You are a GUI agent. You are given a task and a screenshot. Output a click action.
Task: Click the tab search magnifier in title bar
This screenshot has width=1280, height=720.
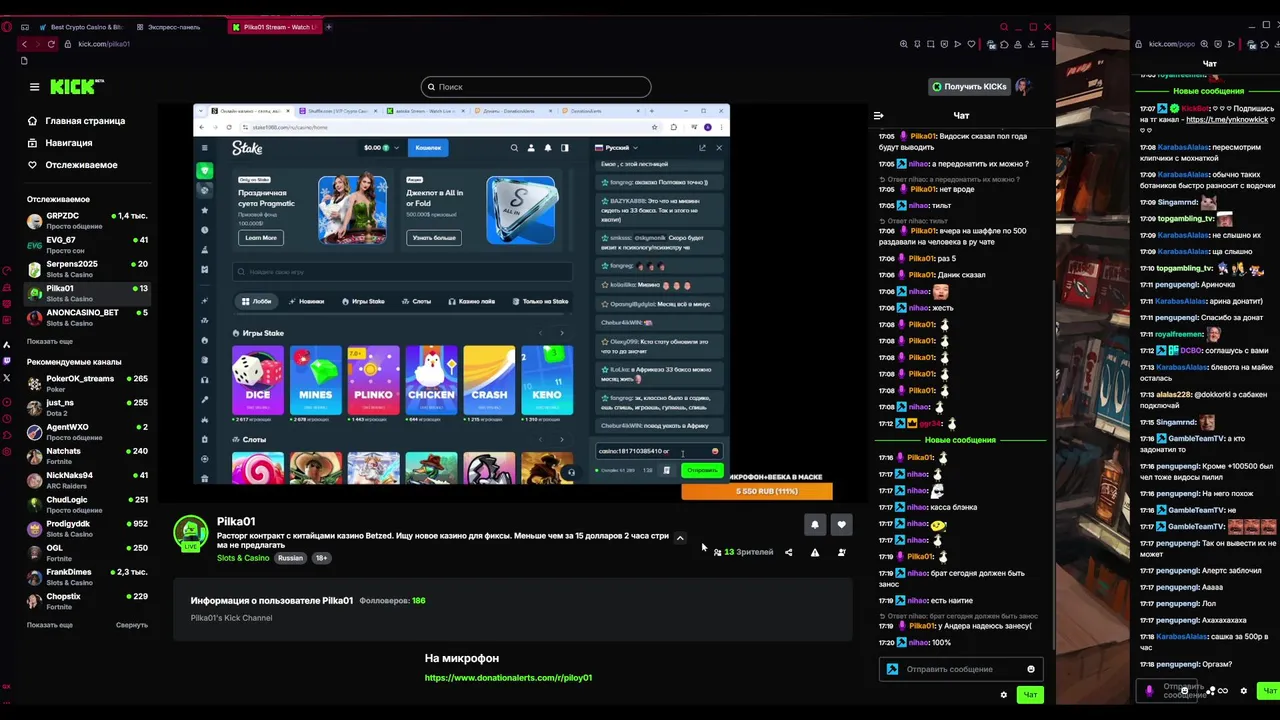coord(1006,27)
